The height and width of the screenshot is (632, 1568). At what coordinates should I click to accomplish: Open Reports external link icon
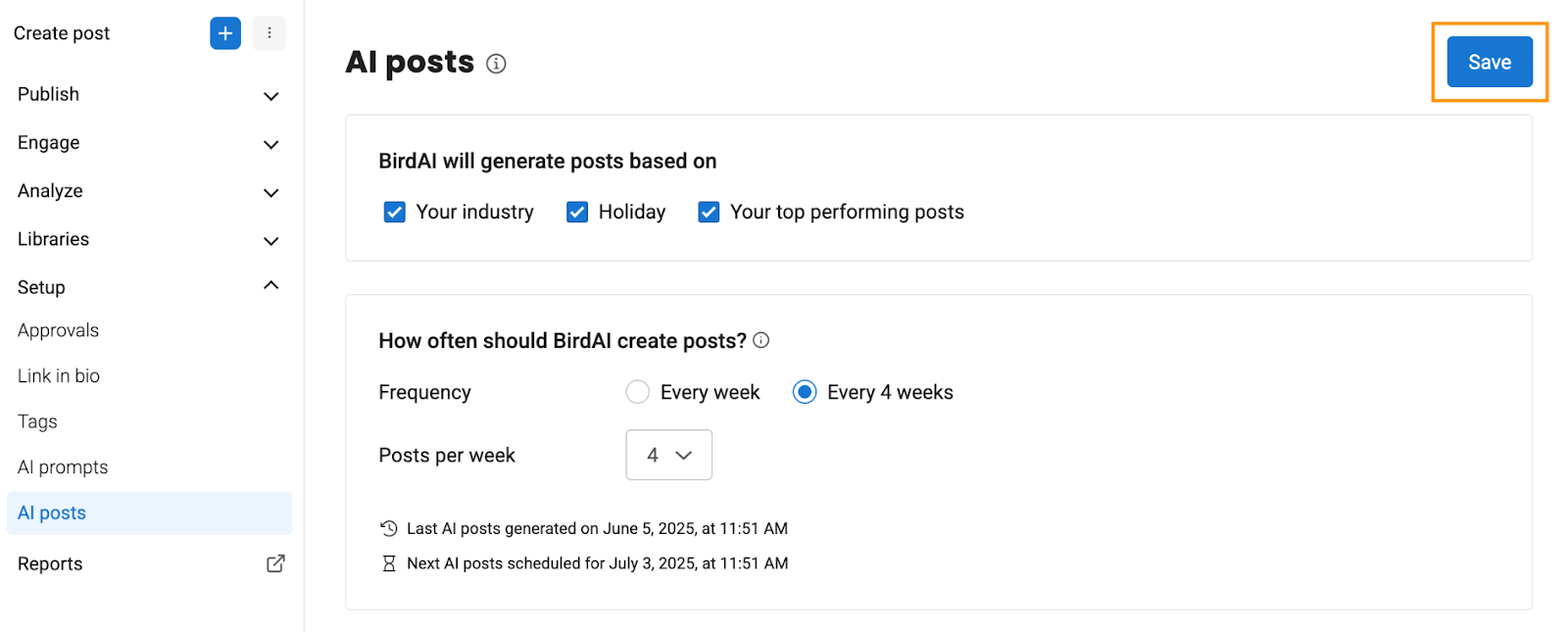point(275,563)
